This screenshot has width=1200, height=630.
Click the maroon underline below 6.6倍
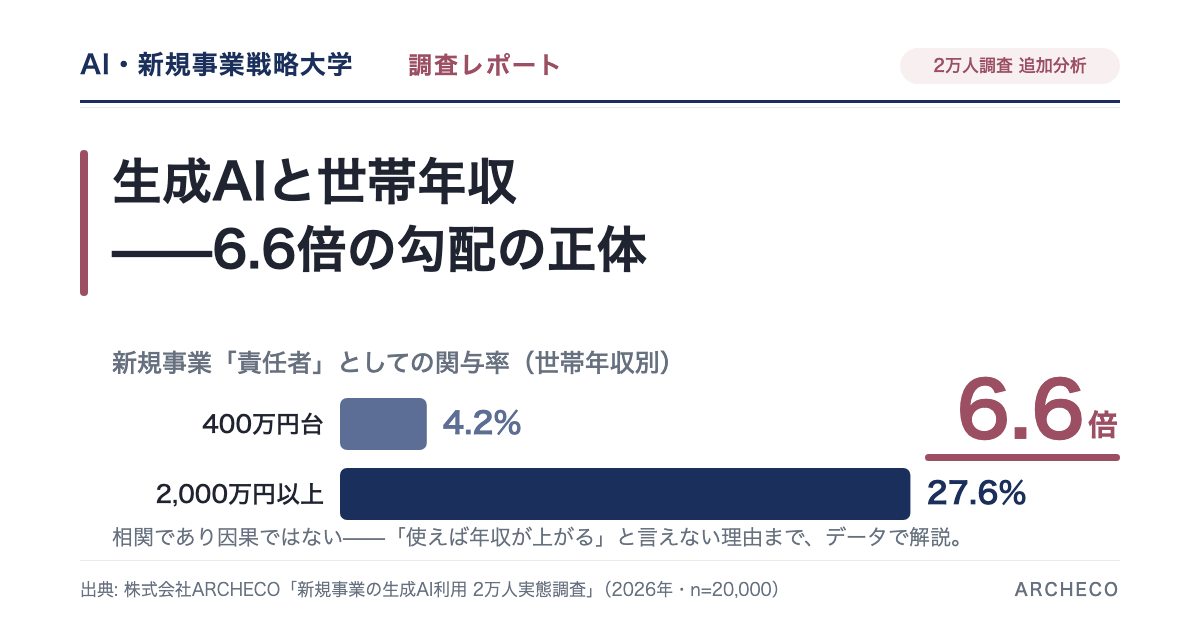[1022, 457]
